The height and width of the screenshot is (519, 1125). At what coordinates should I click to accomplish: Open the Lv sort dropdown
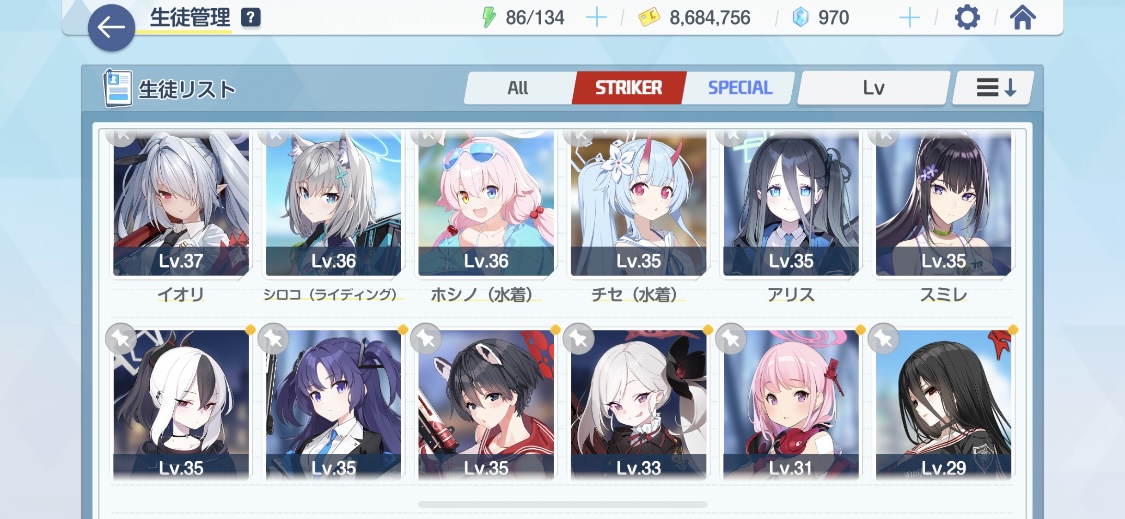[x=873, y=88]
